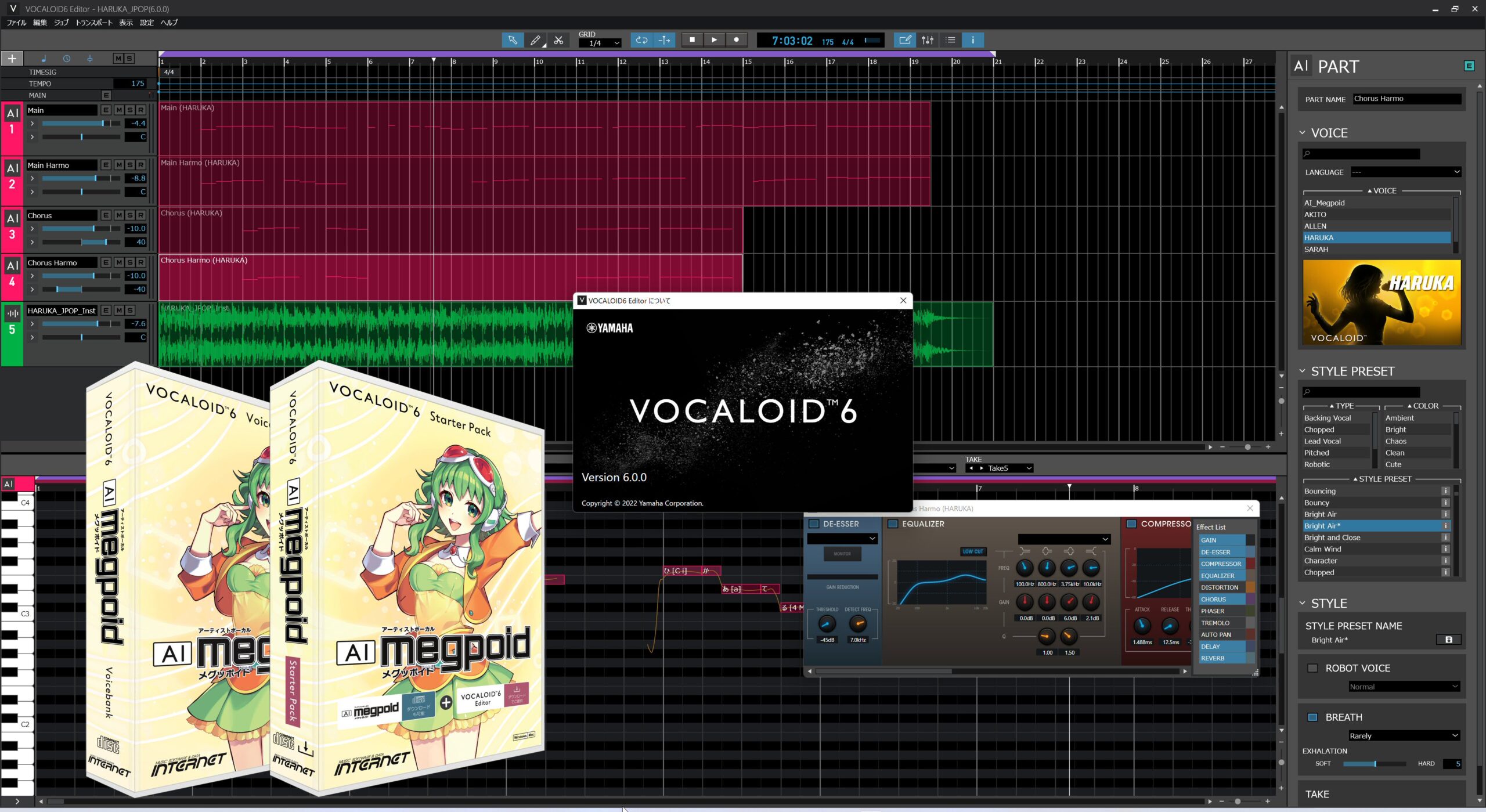
Task: Toggle R button on the Chorus track
Action: [141, 215]
